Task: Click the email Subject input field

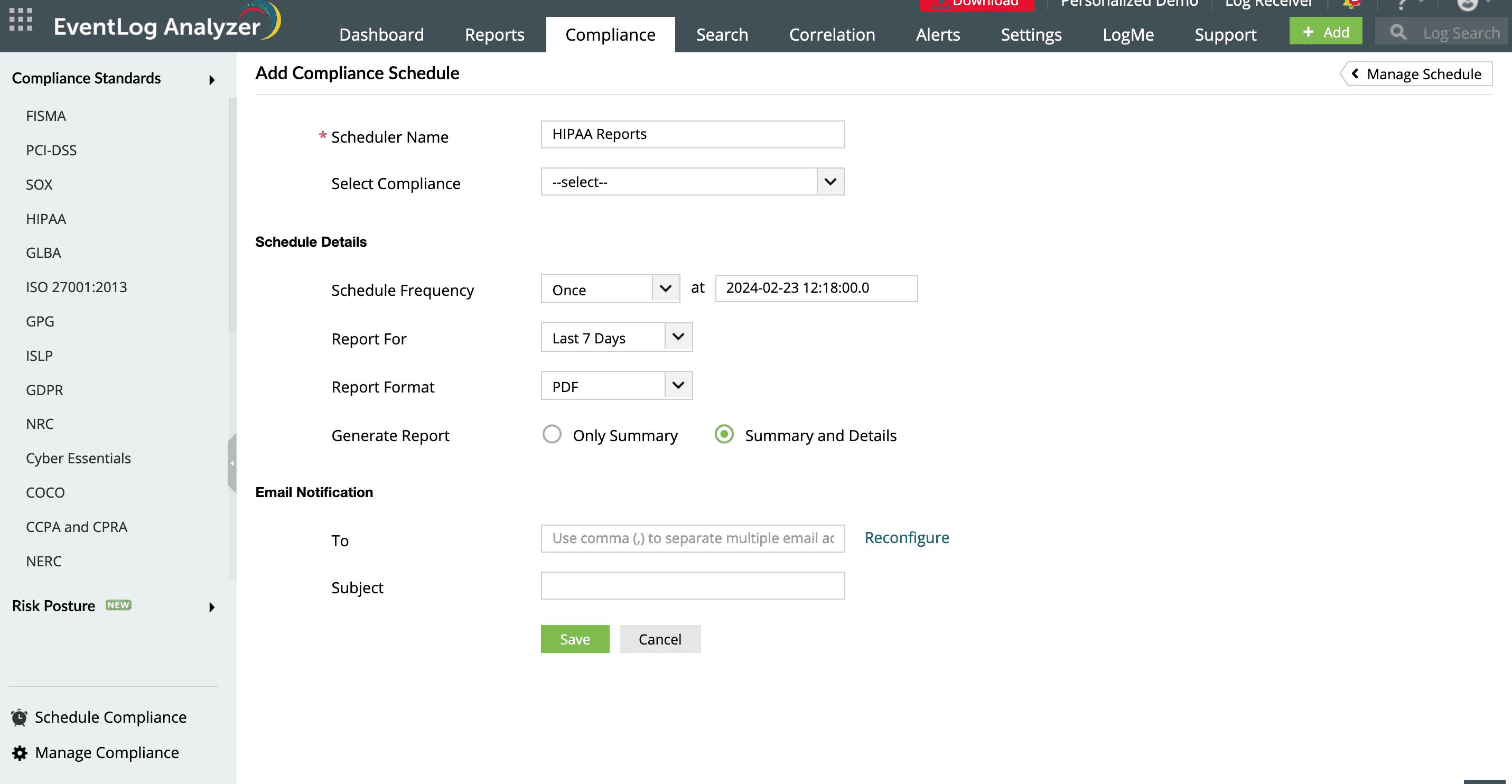Action: click(x=693, y=586)
